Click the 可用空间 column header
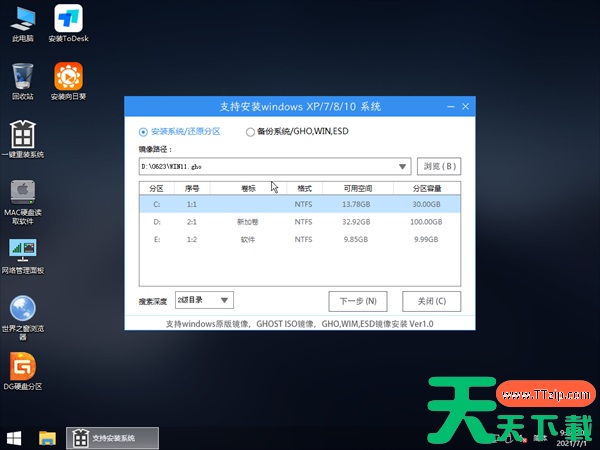Viewport: 600px width, 450px height. click(357, 188)
